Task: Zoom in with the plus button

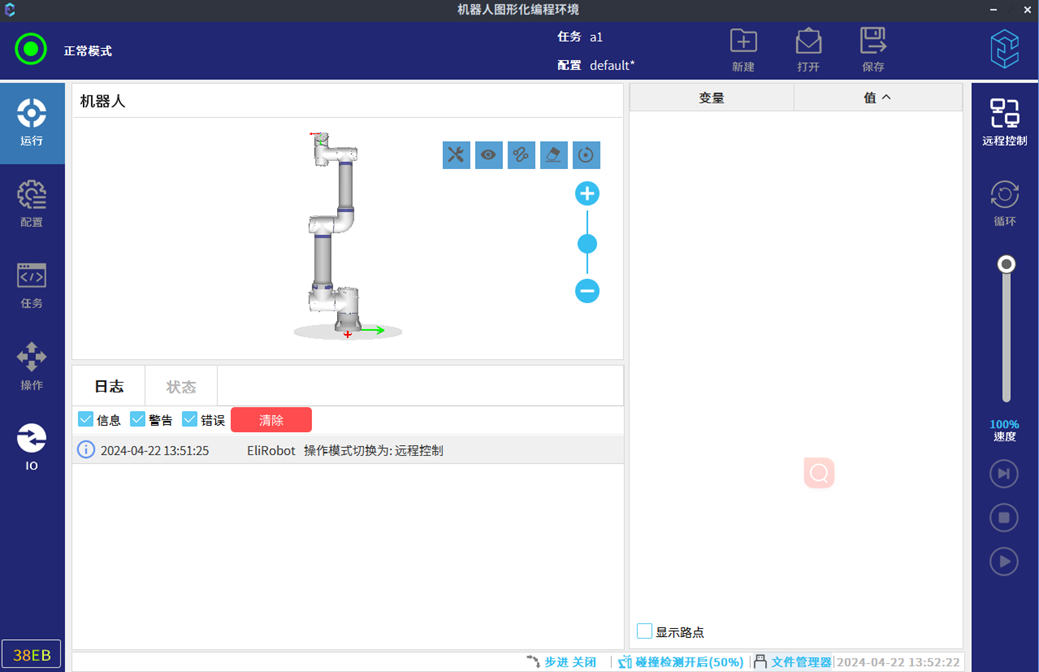Action: pyautogui.click(x=587, y=194)
